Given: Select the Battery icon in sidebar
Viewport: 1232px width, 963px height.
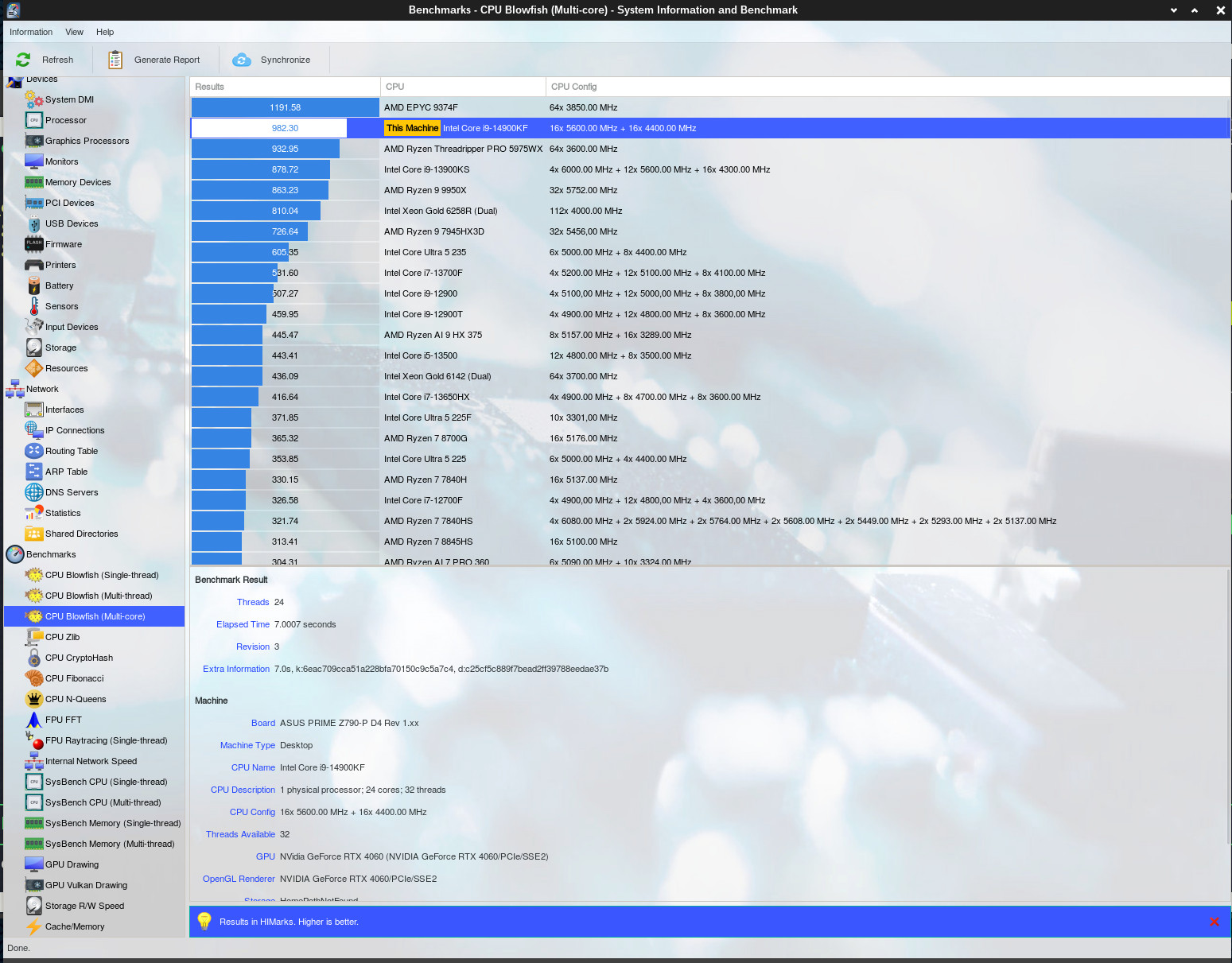Looking at the screenshot, I should (34, 285).
